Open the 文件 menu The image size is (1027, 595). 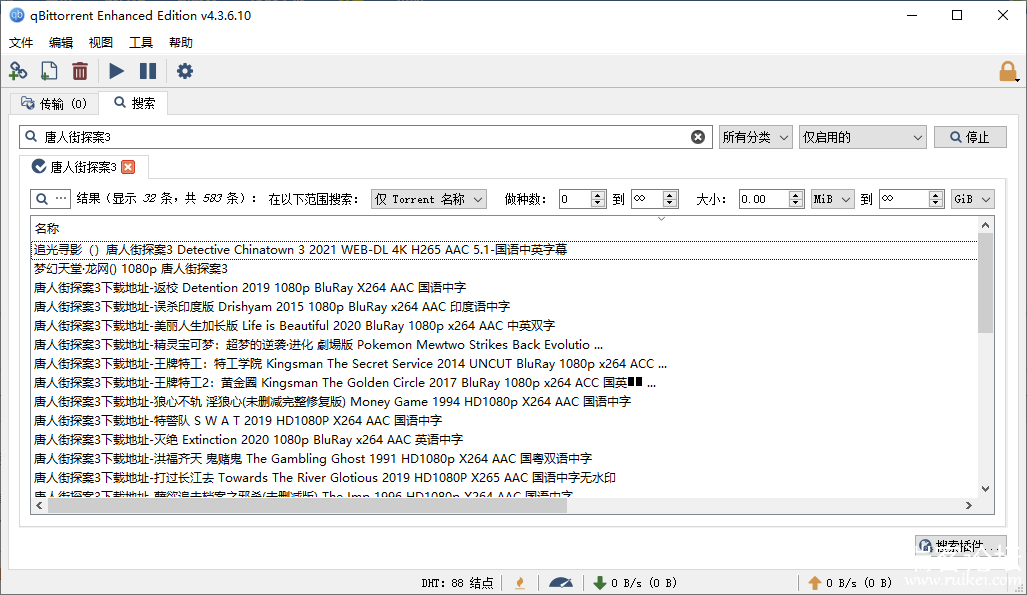coord(21,43)
